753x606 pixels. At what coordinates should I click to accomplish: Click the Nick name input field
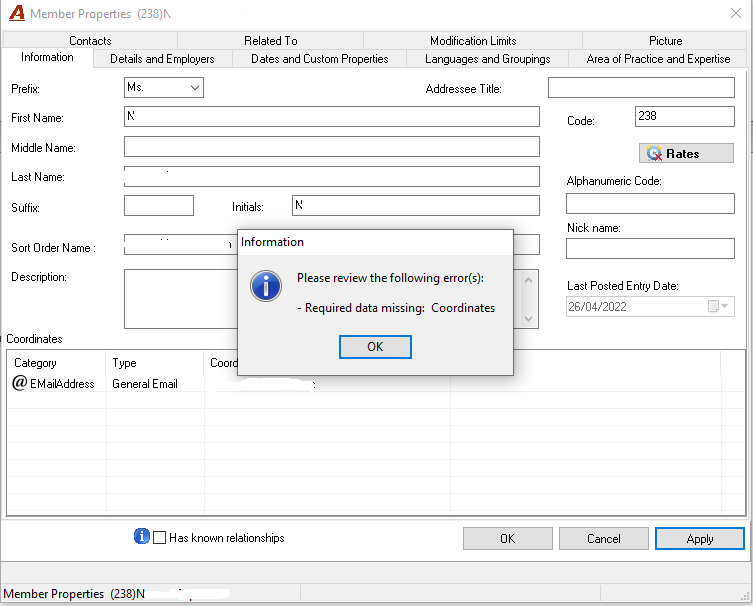650,248
